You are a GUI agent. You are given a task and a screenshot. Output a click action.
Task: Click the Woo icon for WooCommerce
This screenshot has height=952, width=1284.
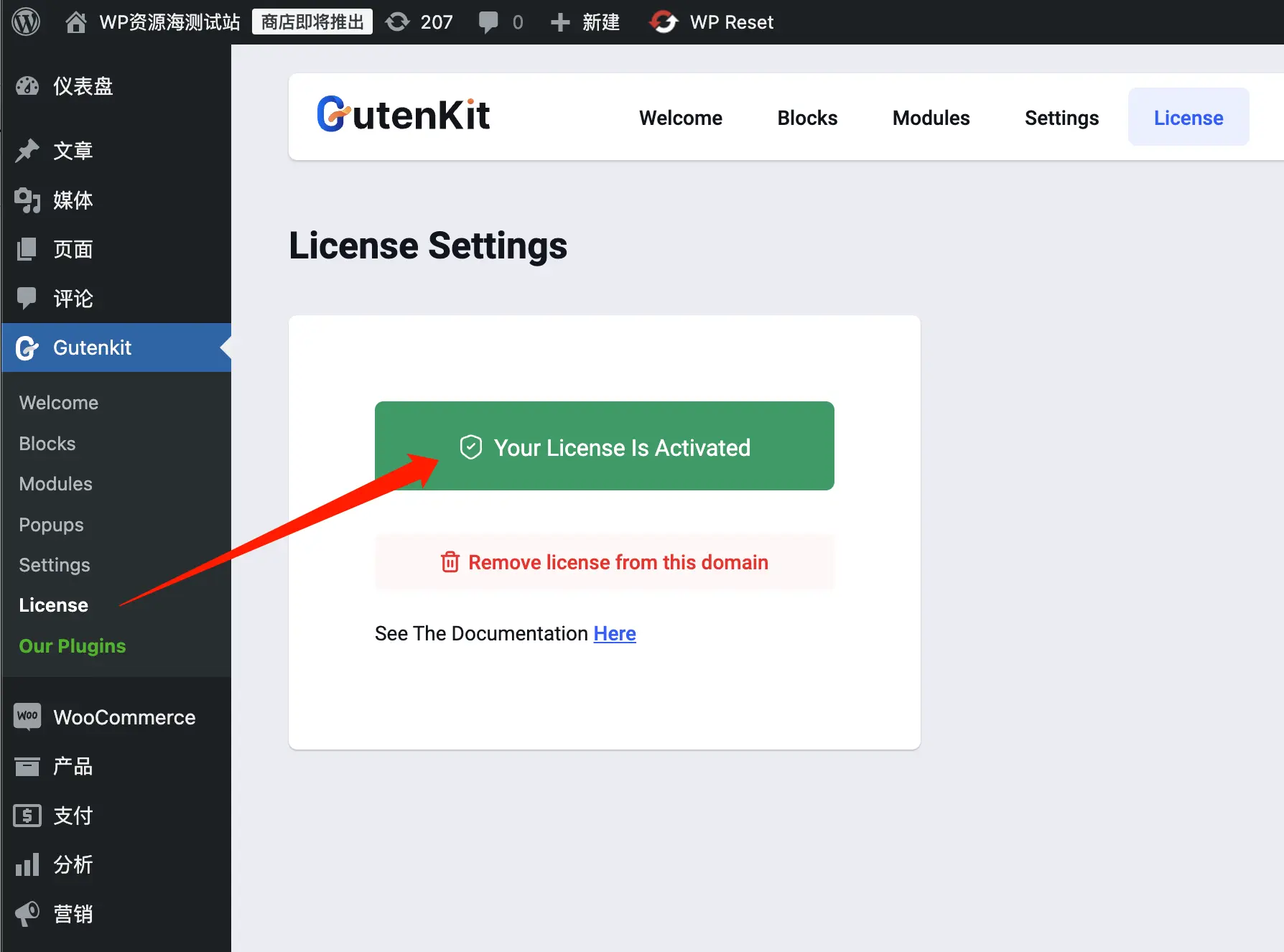[27, 717]
